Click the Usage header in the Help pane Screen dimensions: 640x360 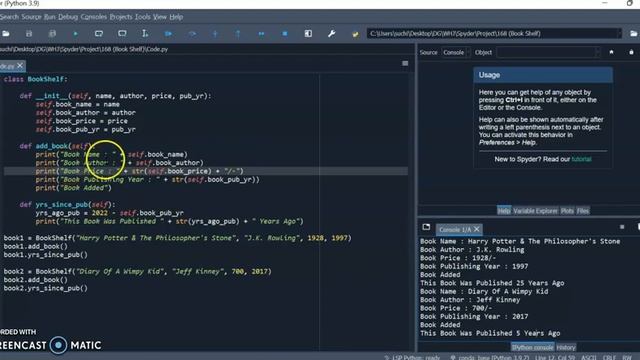pos(543,75)
